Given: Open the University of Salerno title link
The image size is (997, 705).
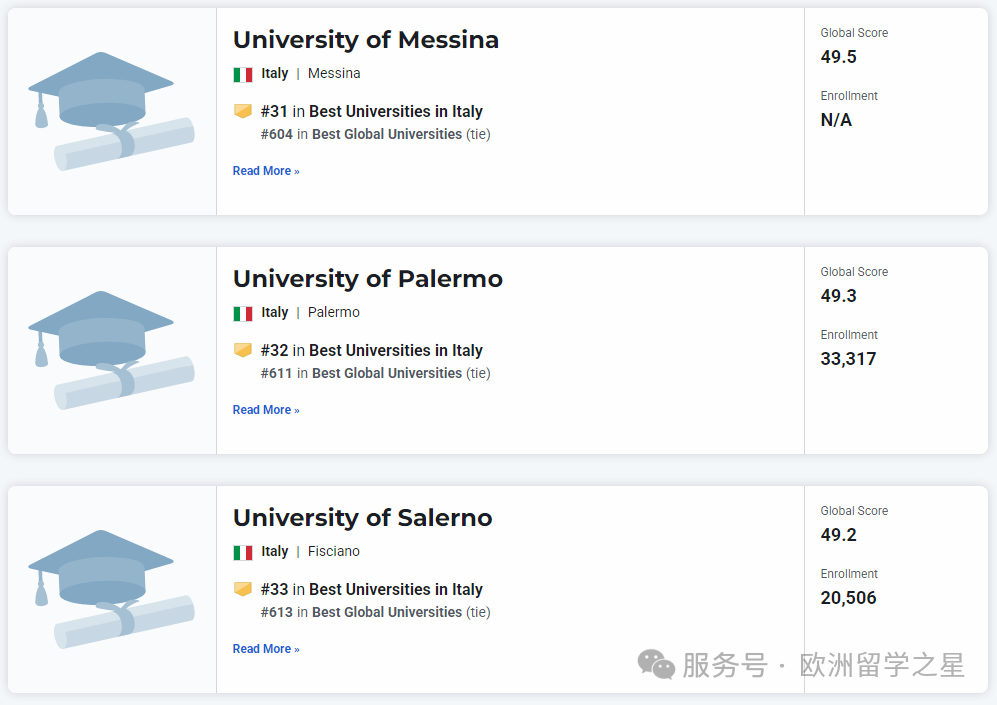Looking at the screenshot, I should click(x=362, y=518).
